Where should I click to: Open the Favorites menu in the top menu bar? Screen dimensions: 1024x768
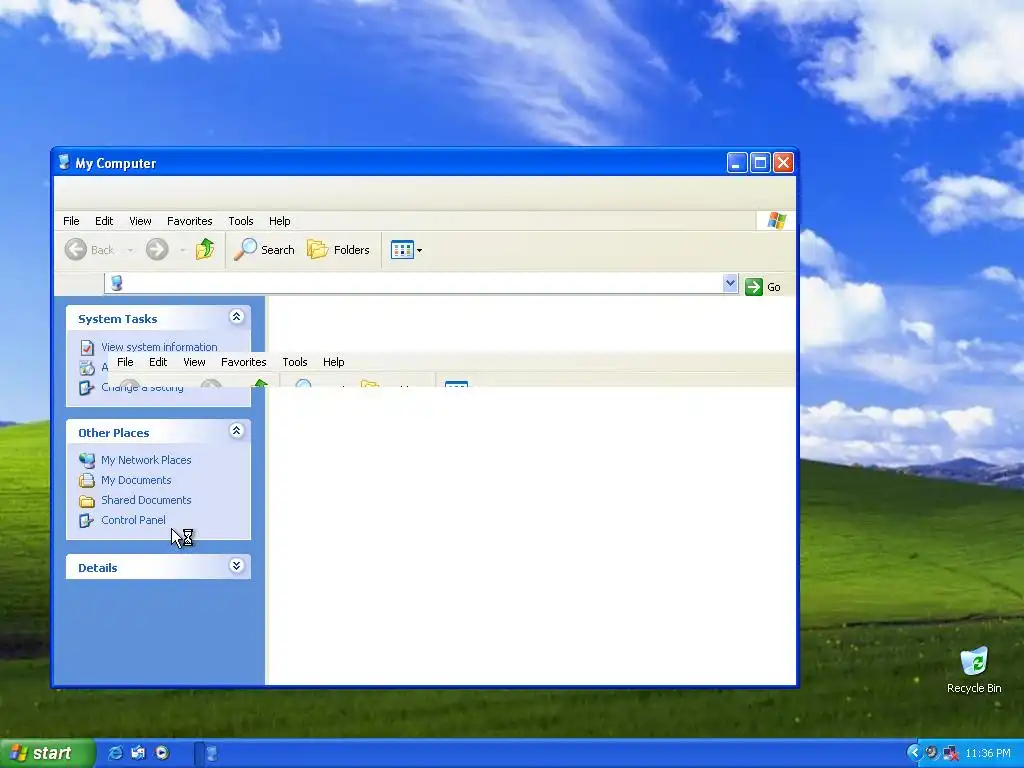(189, 221)
